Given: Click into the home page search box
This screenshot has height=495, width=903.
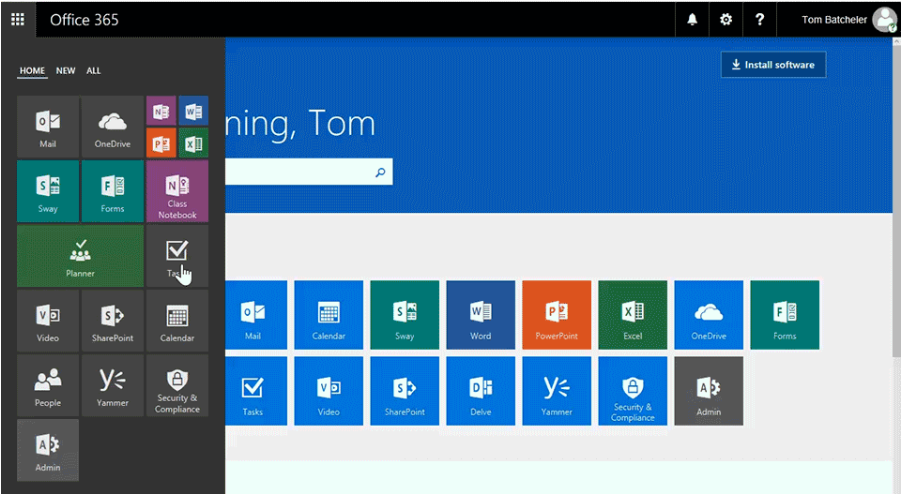Looking at the screenshot, I should (x=309, y=172).
